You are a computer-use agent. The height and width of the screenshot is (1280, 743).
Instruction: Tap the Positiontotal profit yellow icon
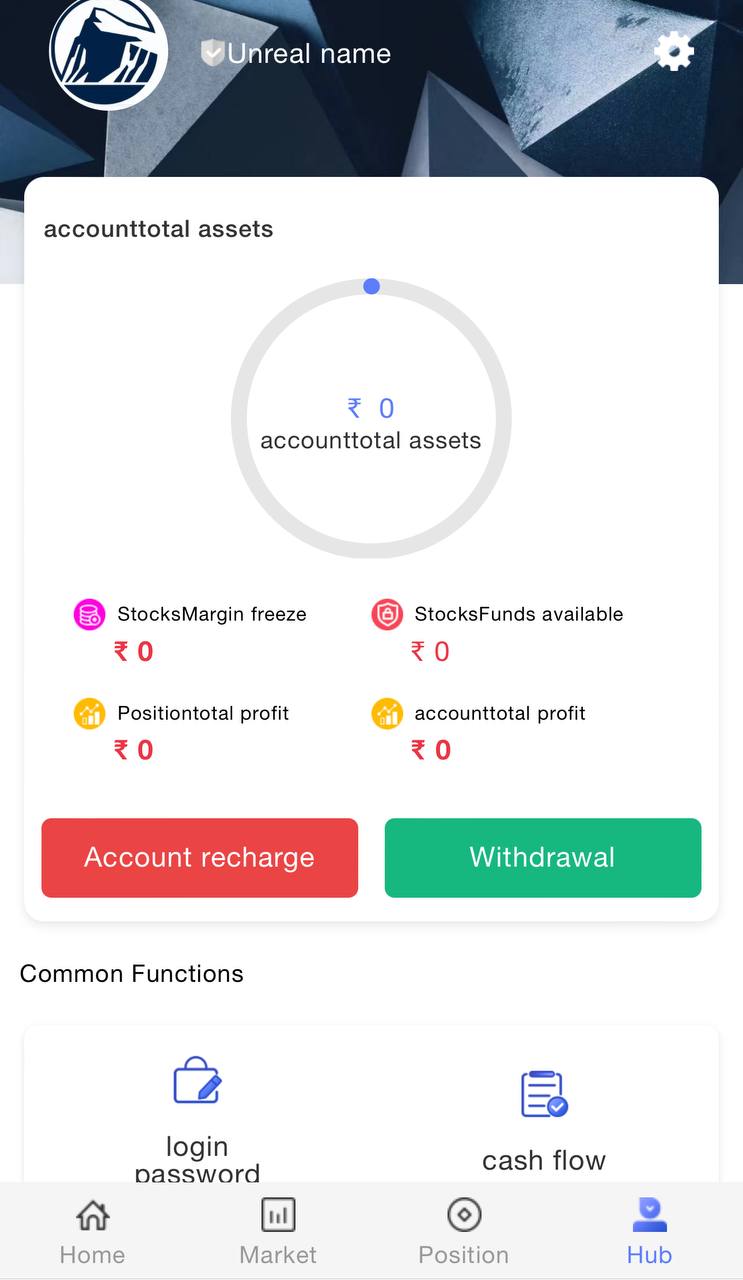[90, 713]
